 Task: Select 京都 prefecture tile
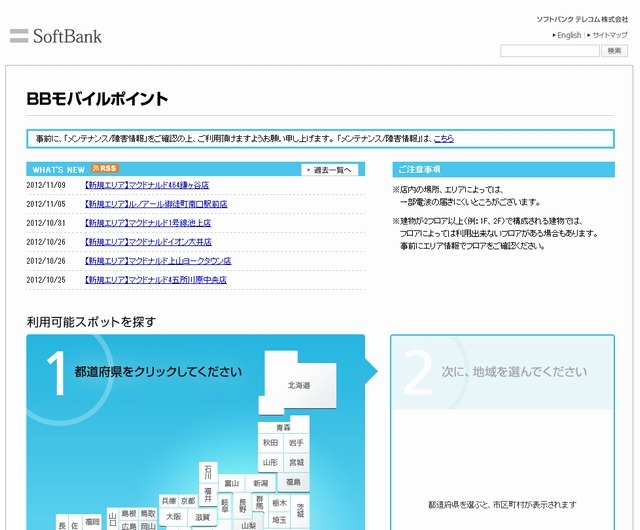pyautogui.click(x=188, y=501)
